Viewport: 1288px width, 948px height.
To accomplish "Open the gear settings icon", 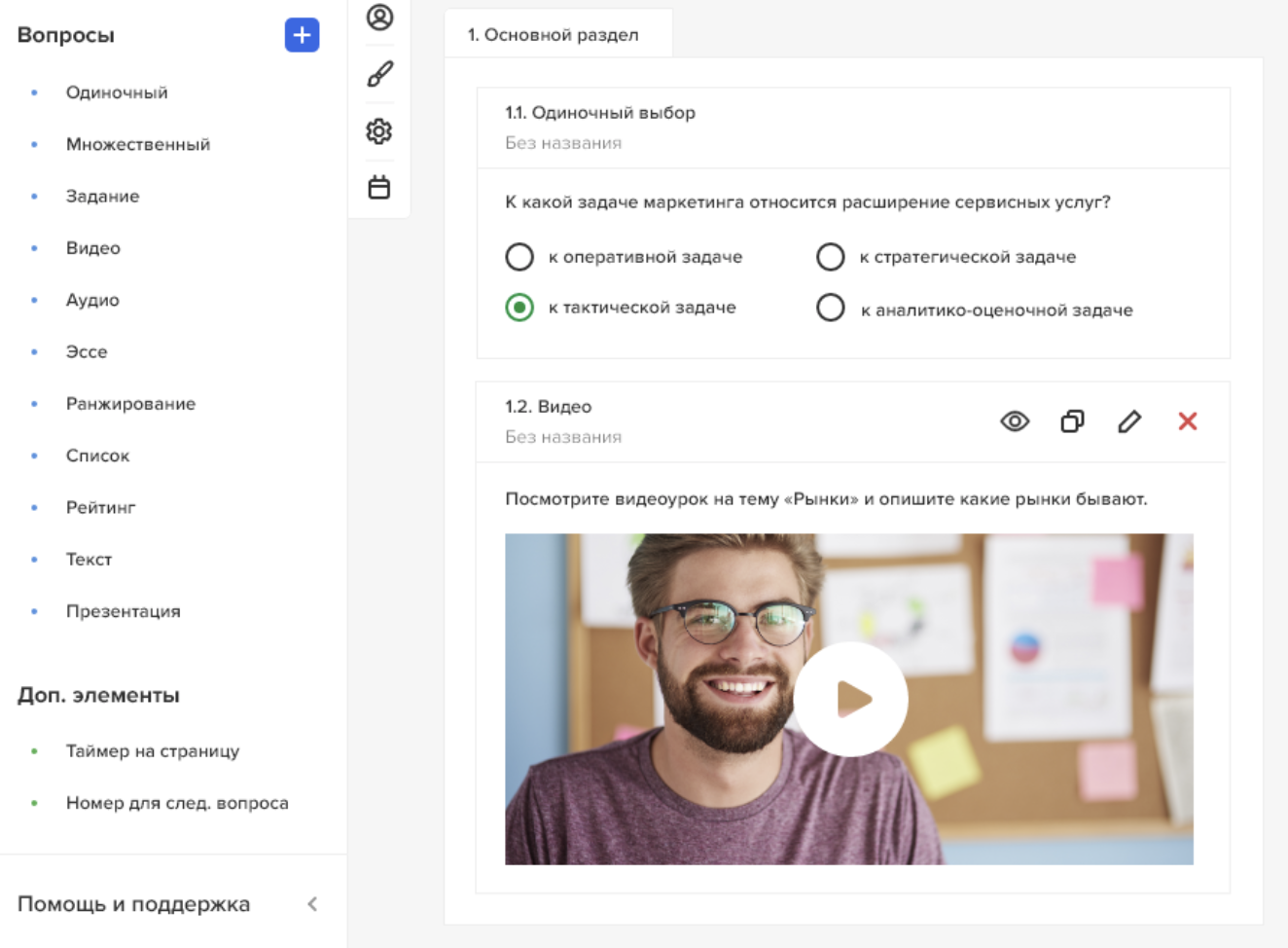I will coord(379,130).
